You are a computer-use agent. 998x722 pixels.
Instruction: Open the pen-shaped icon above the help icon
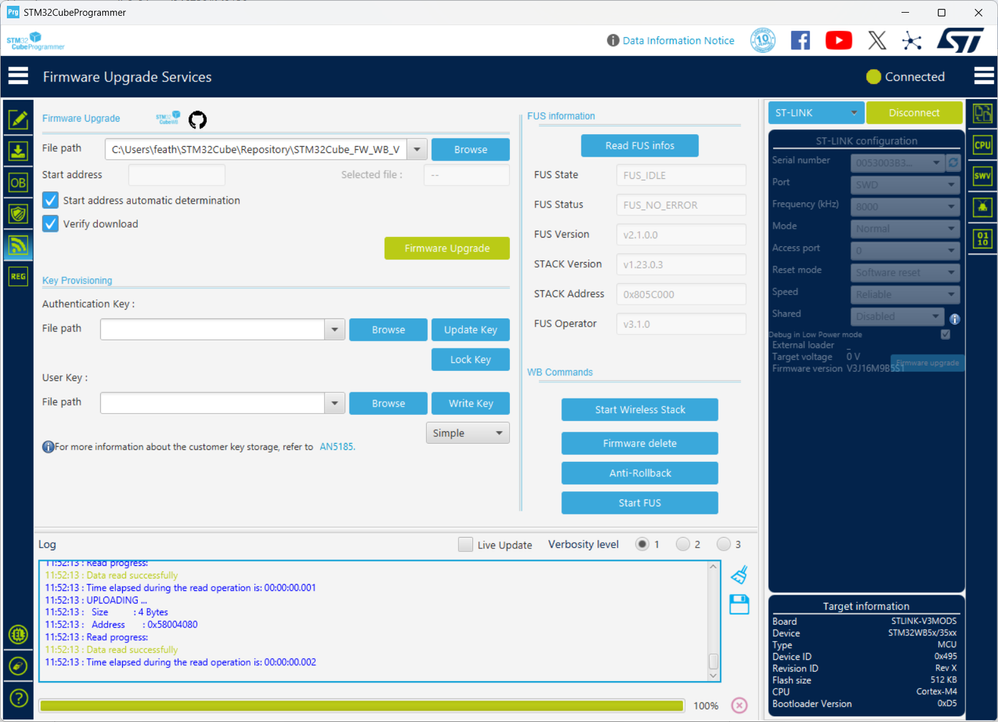18,666
